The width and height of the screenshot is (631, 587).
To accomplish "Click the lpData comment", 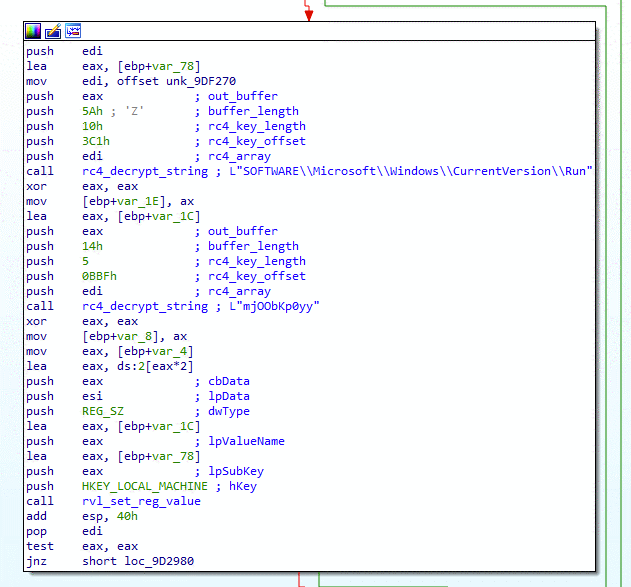I will coord(229,396).
